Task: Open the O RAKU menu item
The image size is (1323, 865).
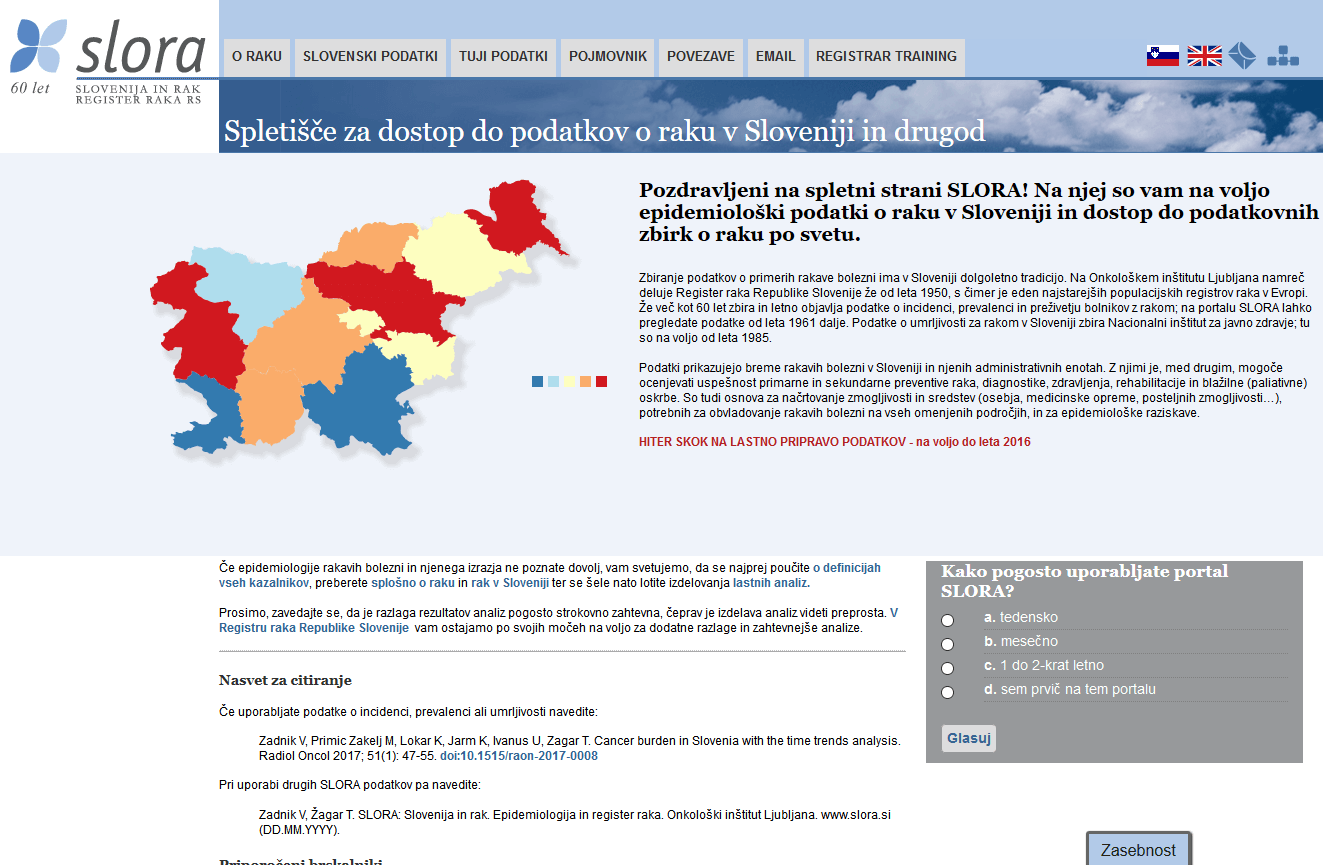Action: [257, 57]
